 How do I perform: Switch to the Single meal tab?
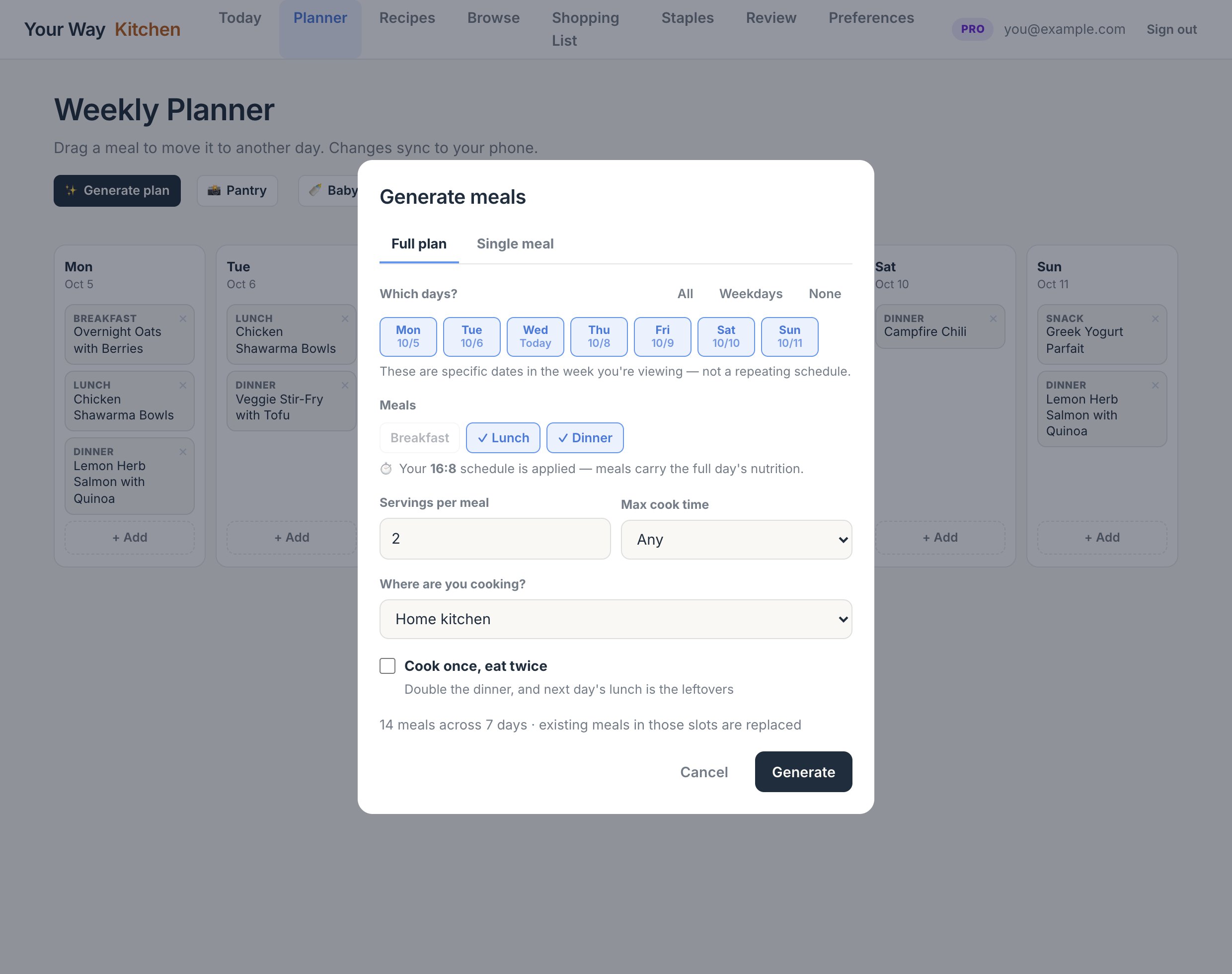[515, 244]
